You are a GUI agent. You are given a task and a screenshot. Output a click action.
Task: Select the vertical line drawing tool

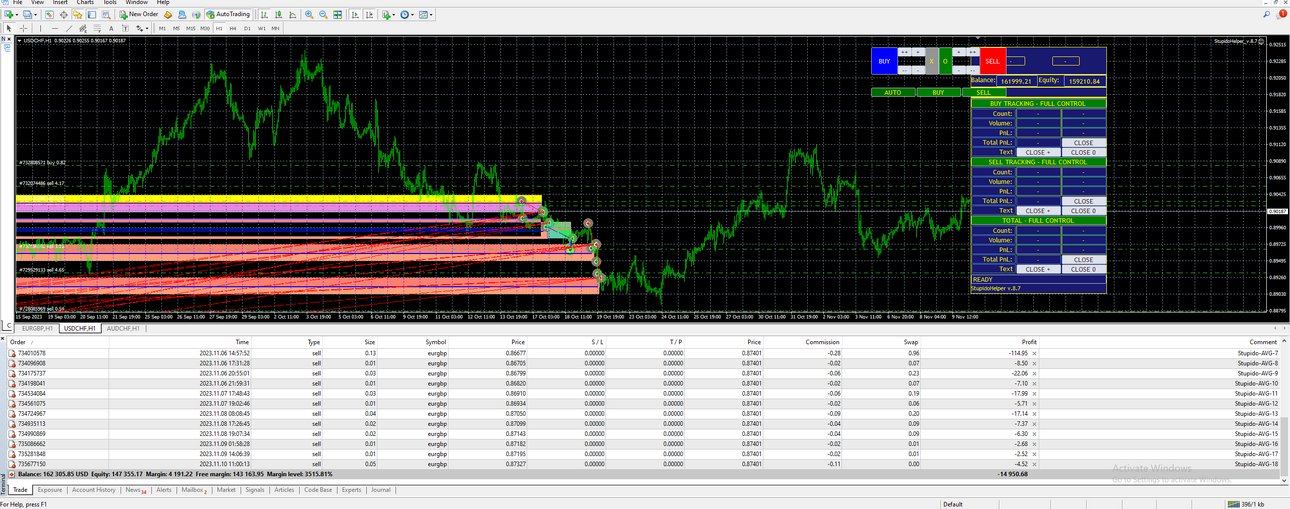(x=40, y=28)
